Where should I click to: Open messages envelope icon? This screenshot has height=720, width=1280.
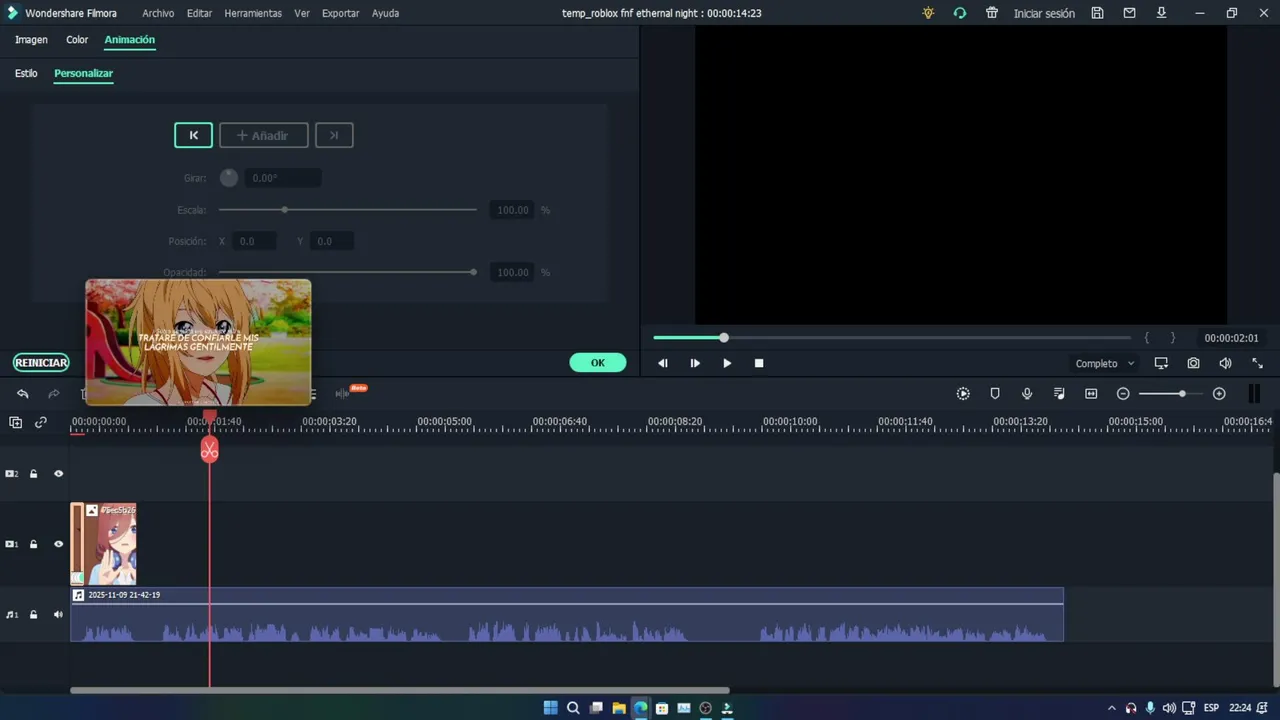[1129, 13]
